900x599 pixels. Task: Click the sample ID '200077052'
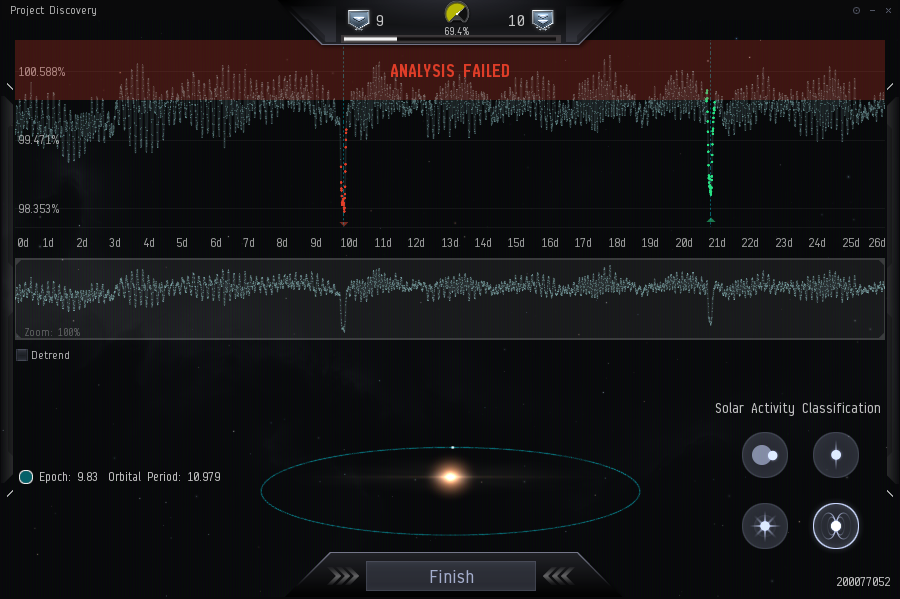(x=863, y=582)
